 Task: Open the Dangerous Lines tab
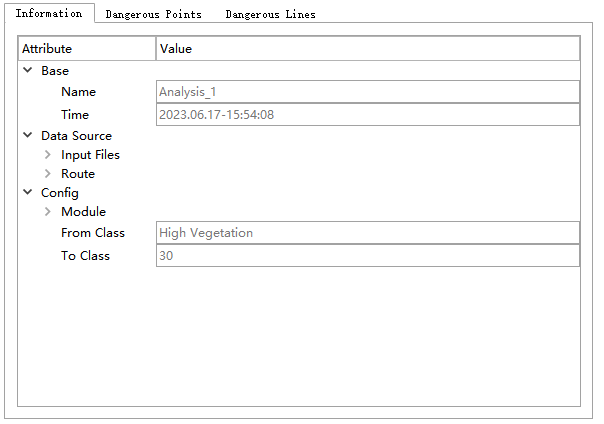[x=270, y=14]
